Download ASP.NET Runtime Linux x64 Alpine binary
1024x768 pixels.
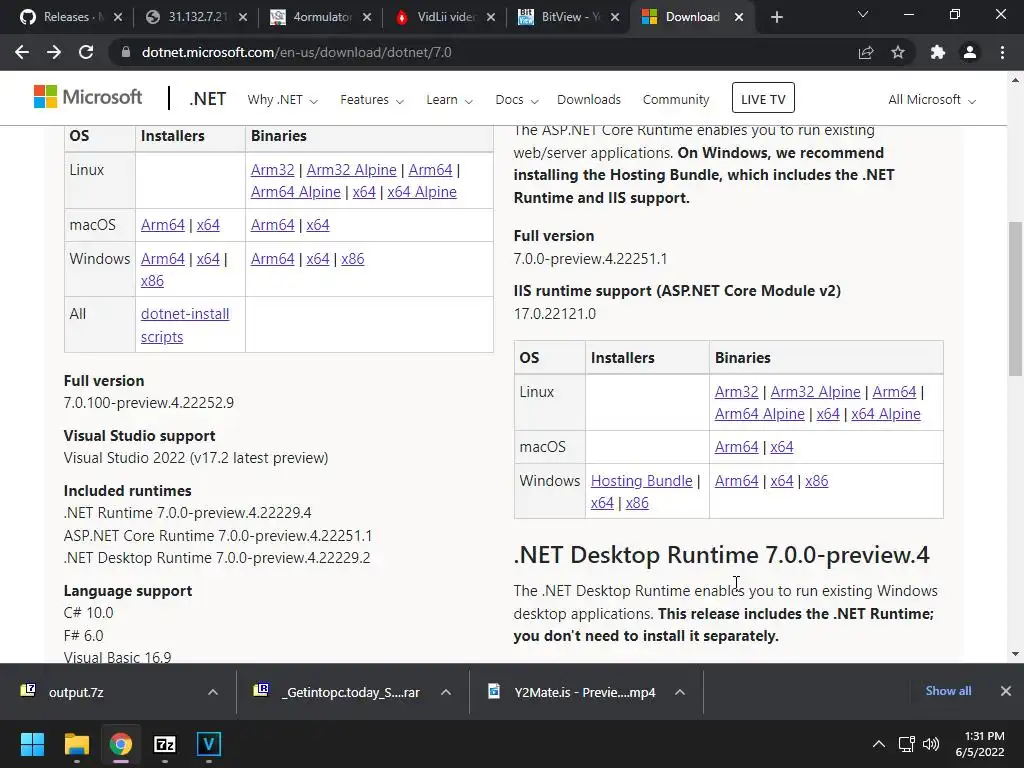886,414
